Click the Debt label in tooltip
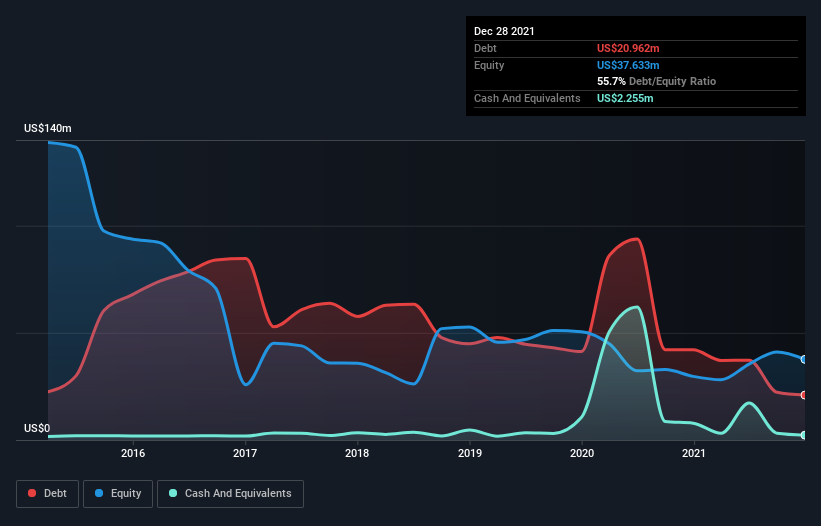821x526 pixels. coord(485,48)
